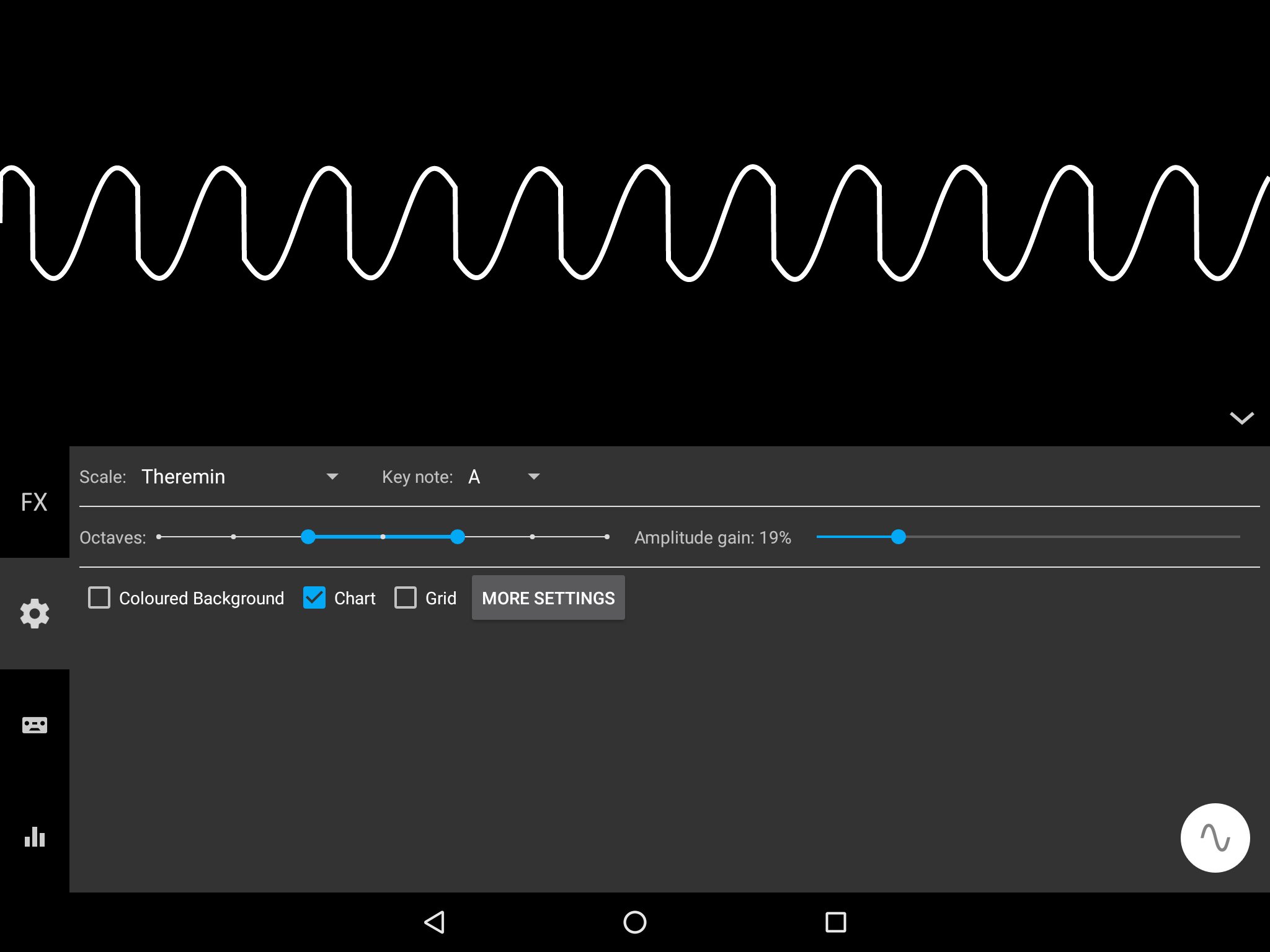Open the Key note dropdown showing A
Screen dimensions: 1270x952
[504, 477]
